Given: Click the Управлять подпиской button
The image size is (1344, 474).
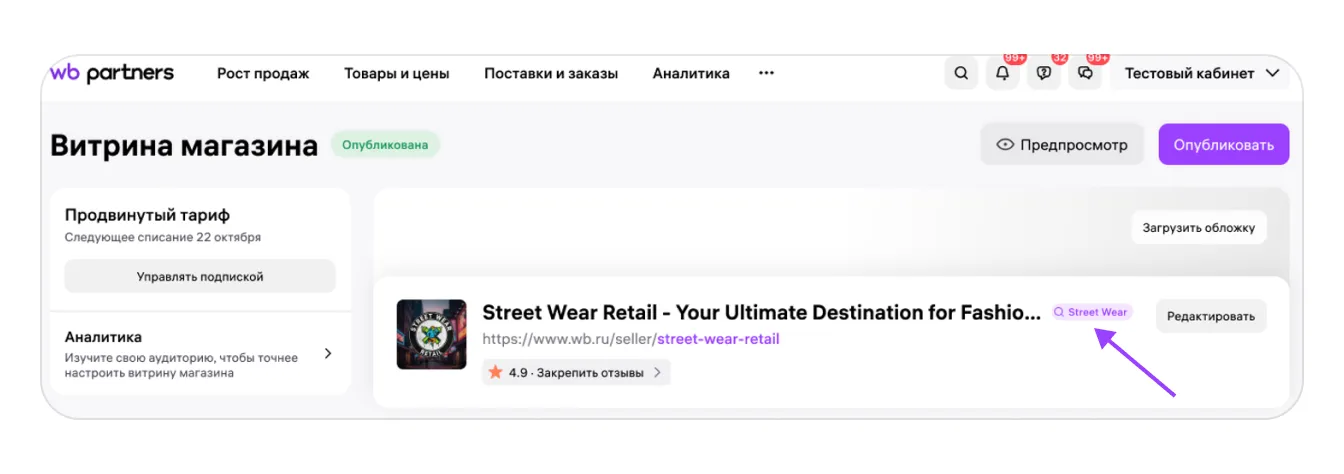Looking at the screenshot, I should coord(200,276).
